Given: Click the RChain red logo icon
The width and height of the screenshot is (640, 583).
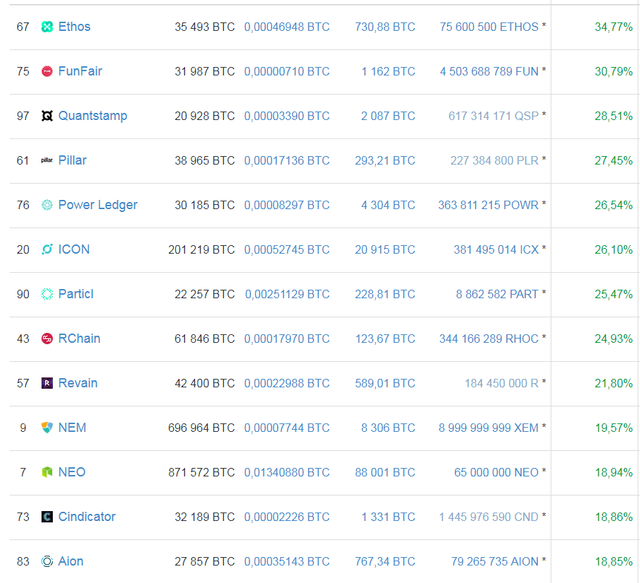Looking at the screenshot, I should [47, 338].
